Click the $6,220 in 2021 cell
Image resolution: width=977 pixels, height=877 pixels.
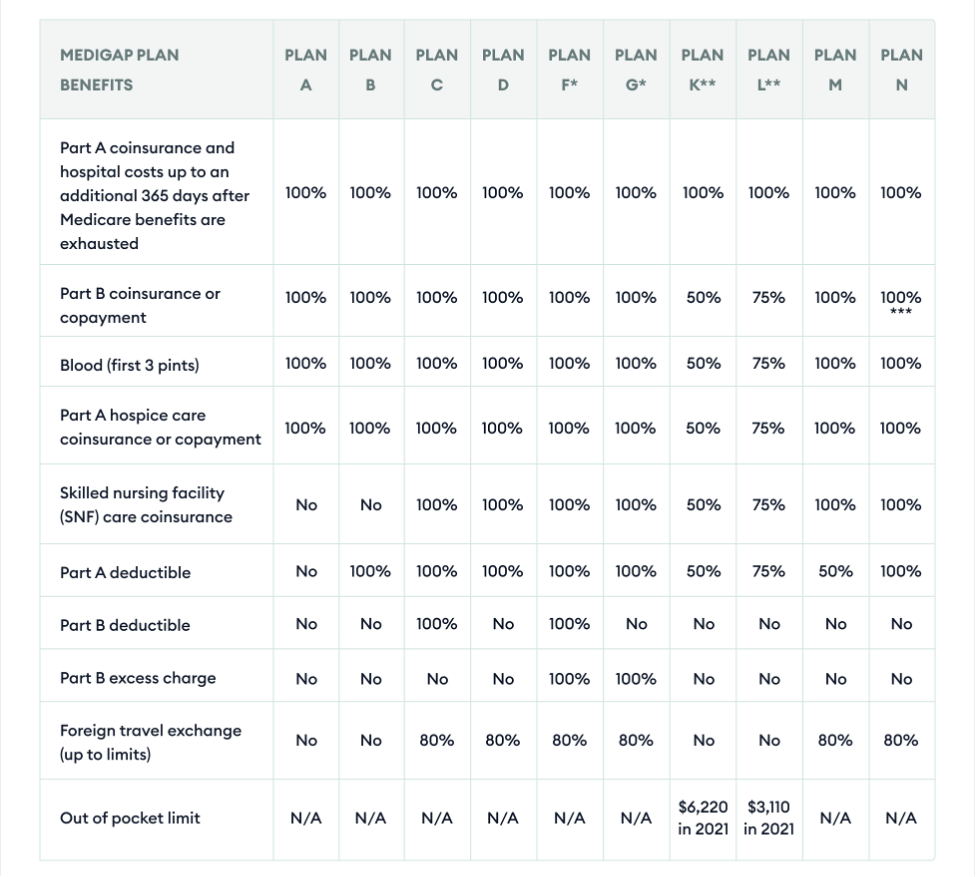703,818
